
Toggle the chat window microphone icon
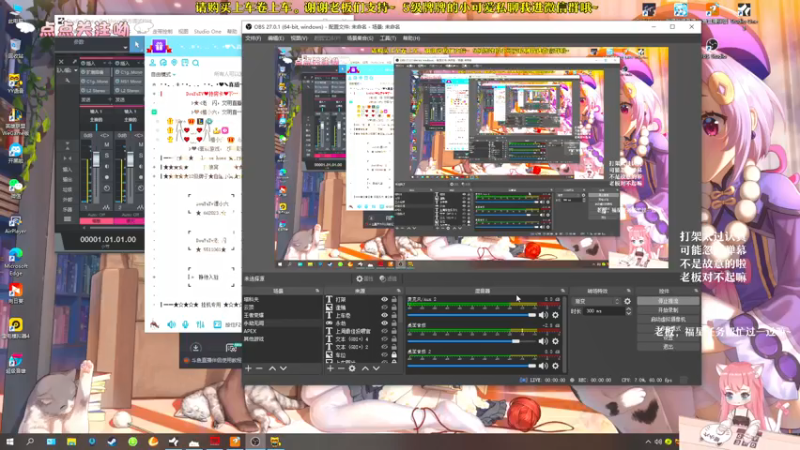pyautogui.click(x=185, y=324)
